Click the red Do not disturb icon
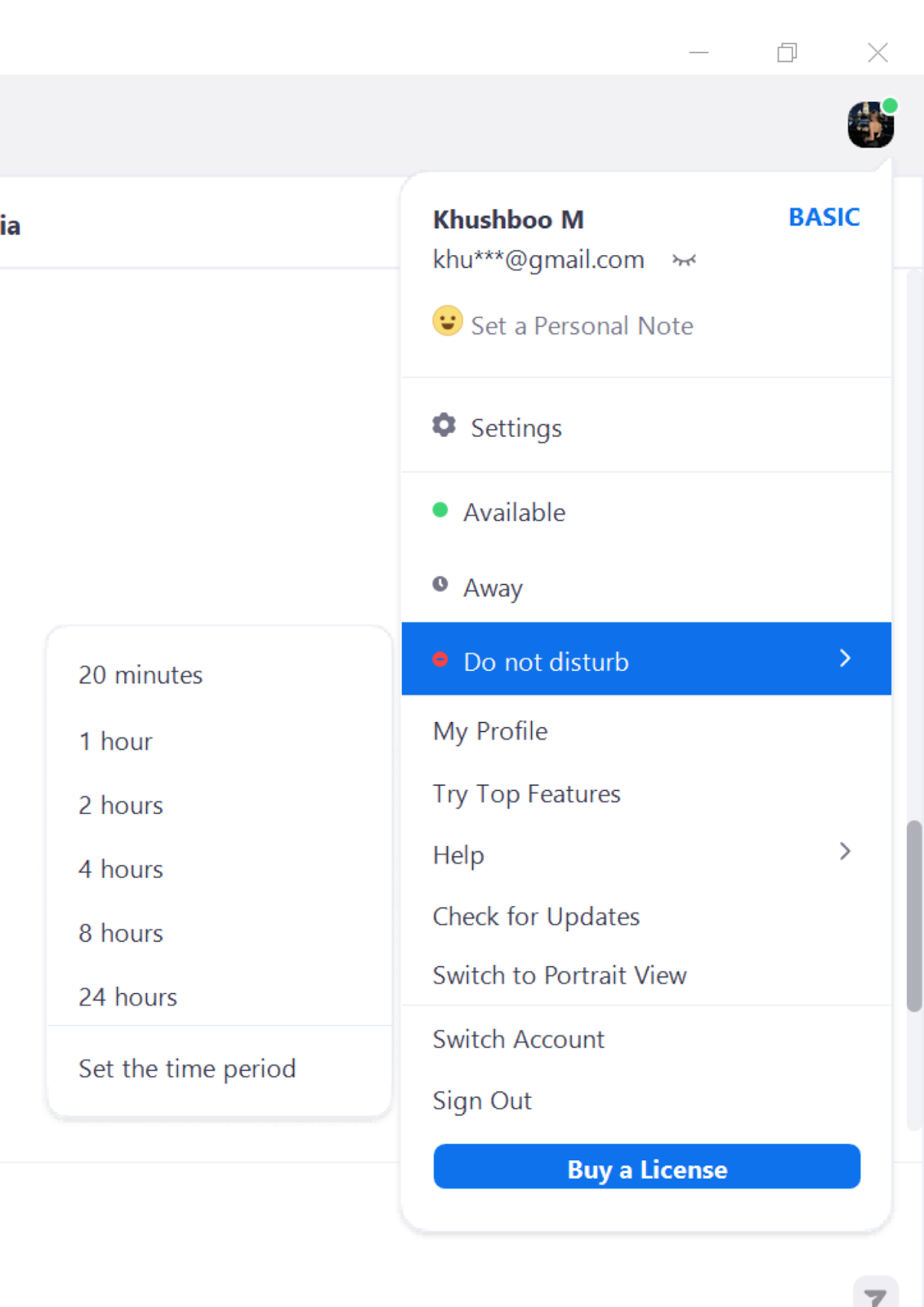The image size is (924, 1307). click(x=440, y=659)
